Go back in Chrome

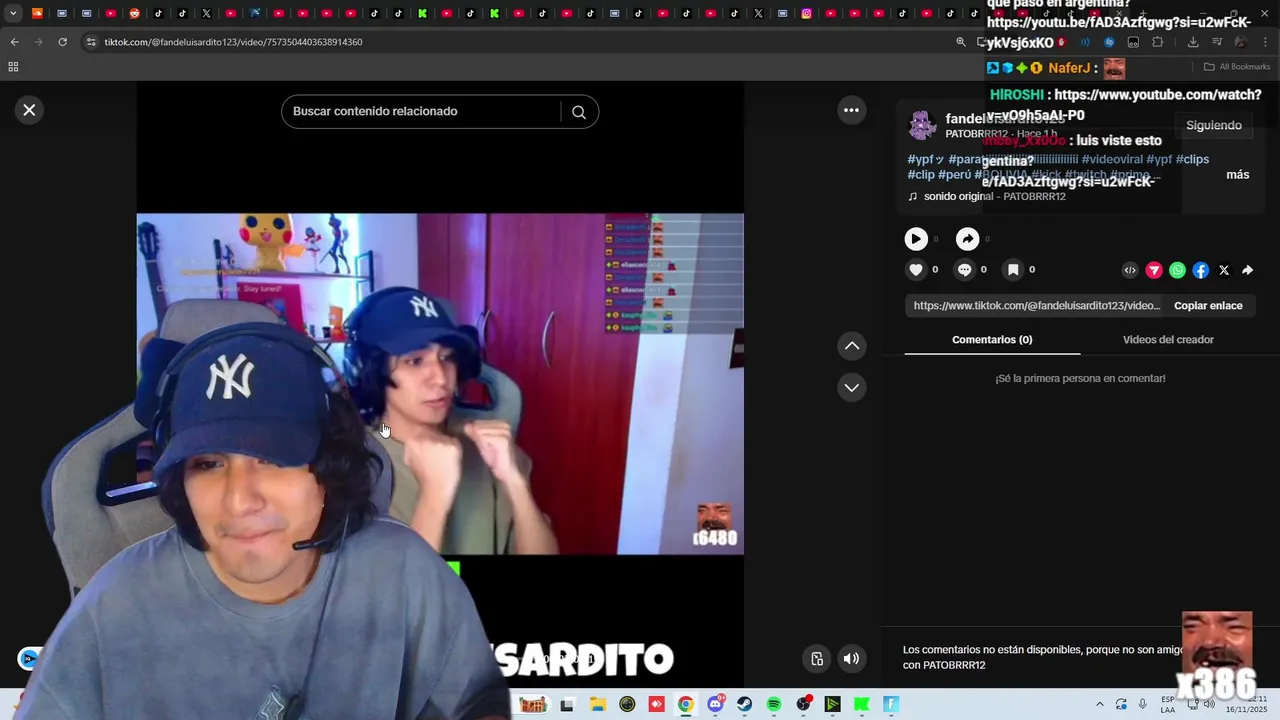14,42
